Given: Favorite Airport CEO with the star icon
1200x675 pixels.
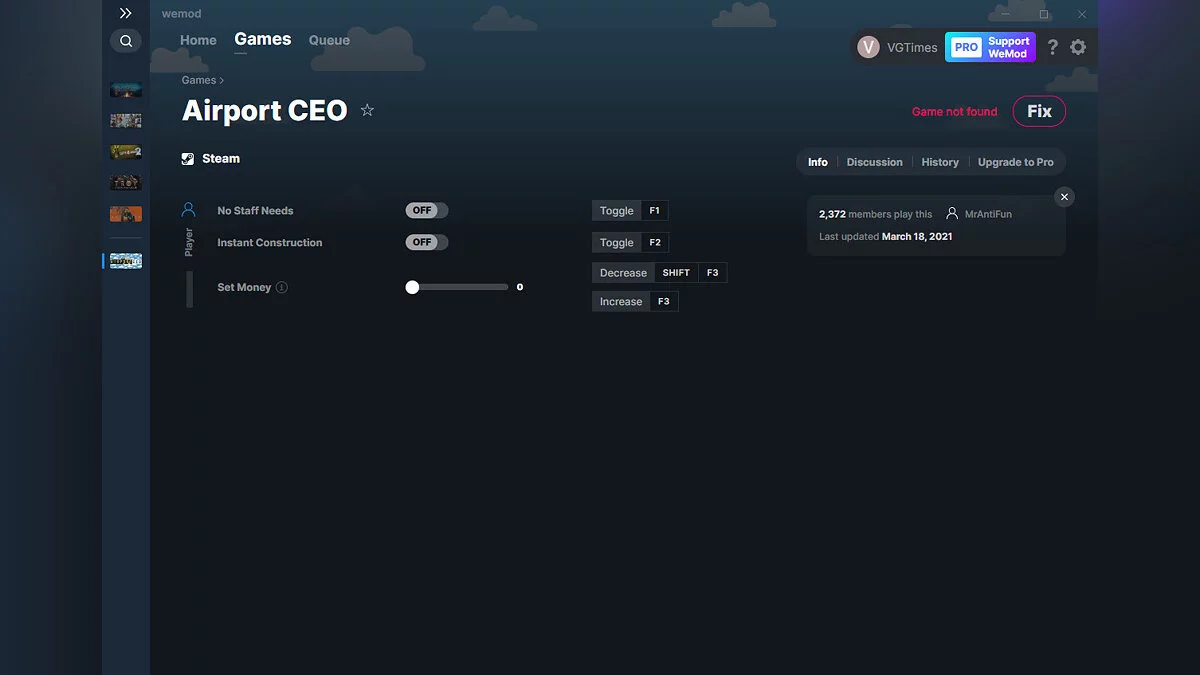Looking at the screenshot, I should coord(367,110).
